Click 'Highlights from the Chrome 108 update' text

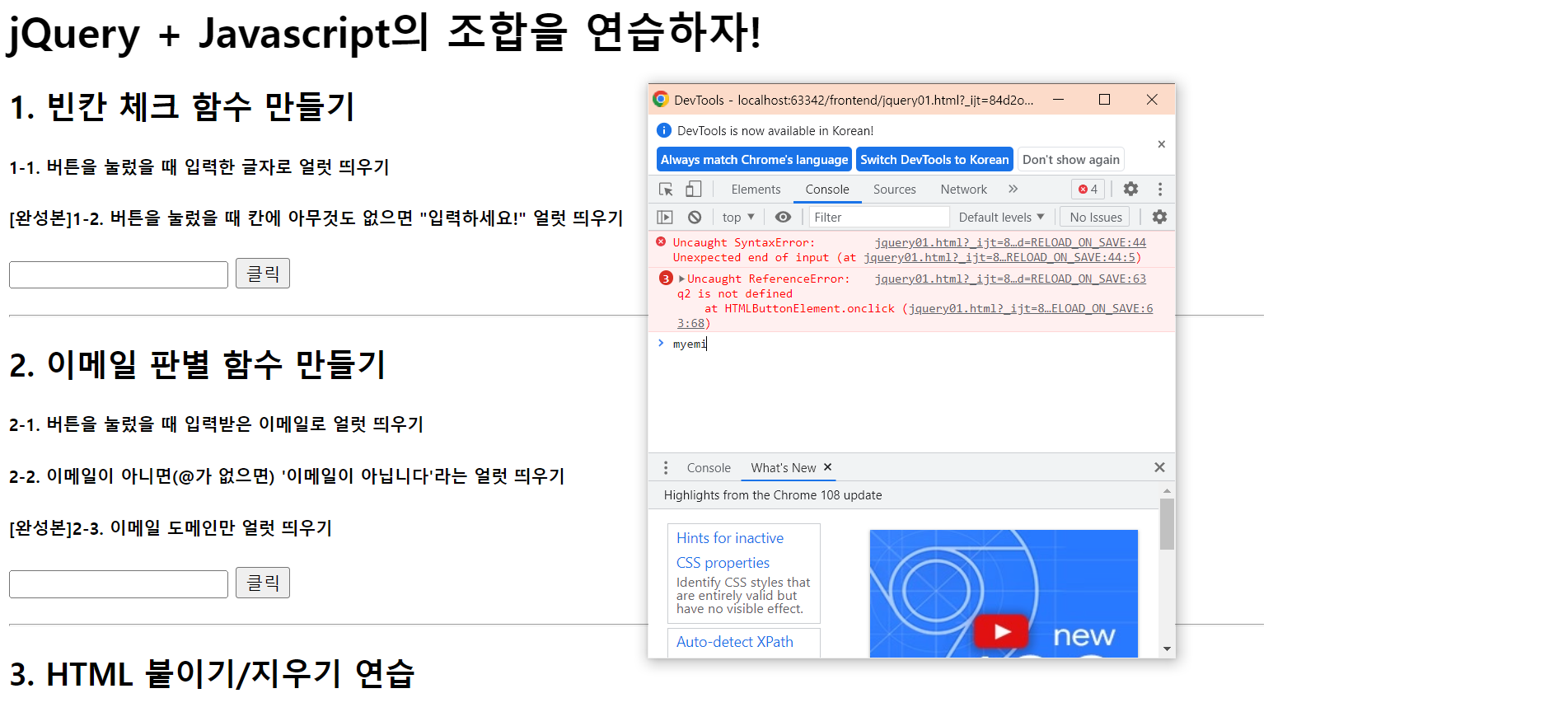pos(773,495)
